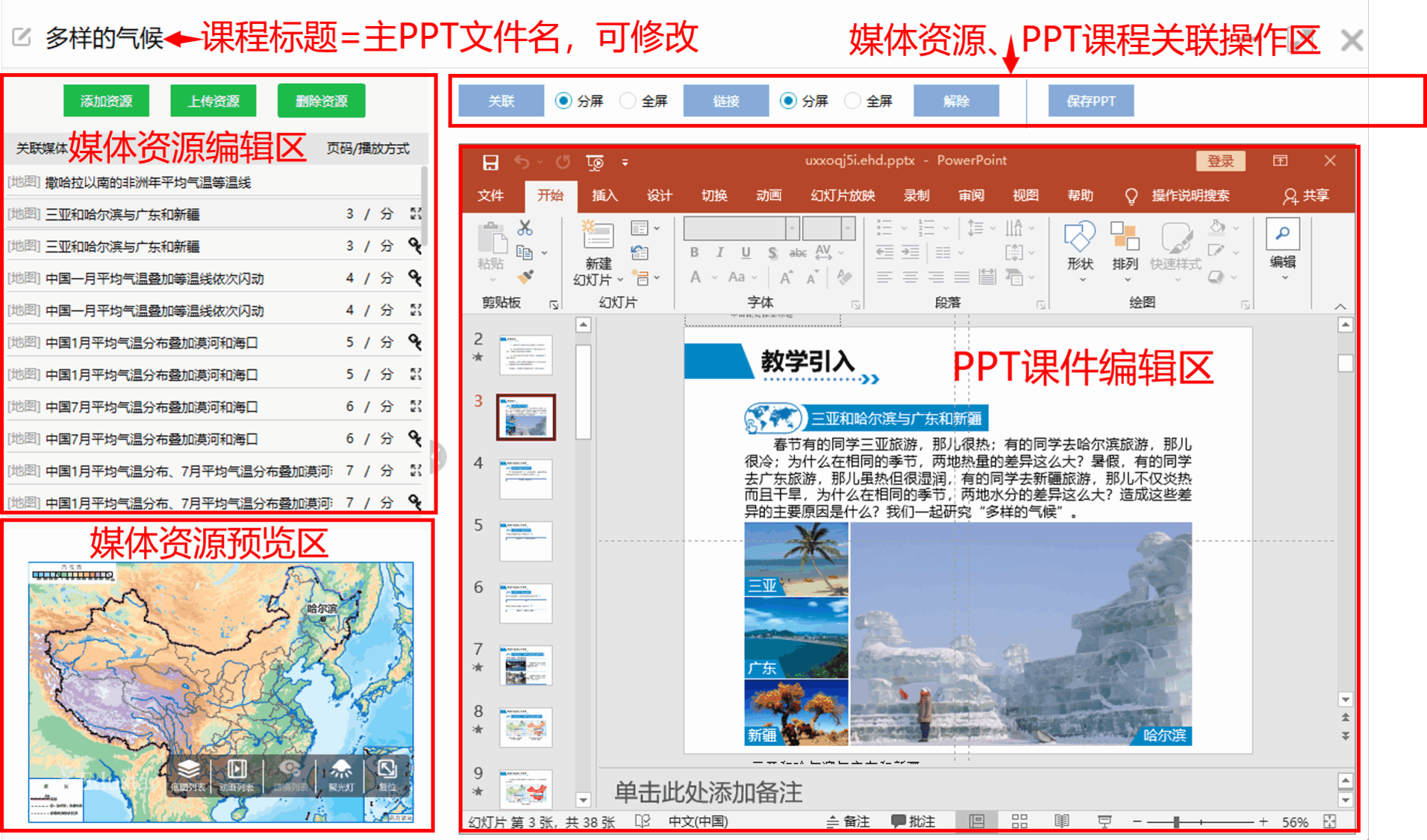
Task: Open the 聚光灯 spotlight tool on the map preview
Action: pyautogui.click(x=341, y=774)
